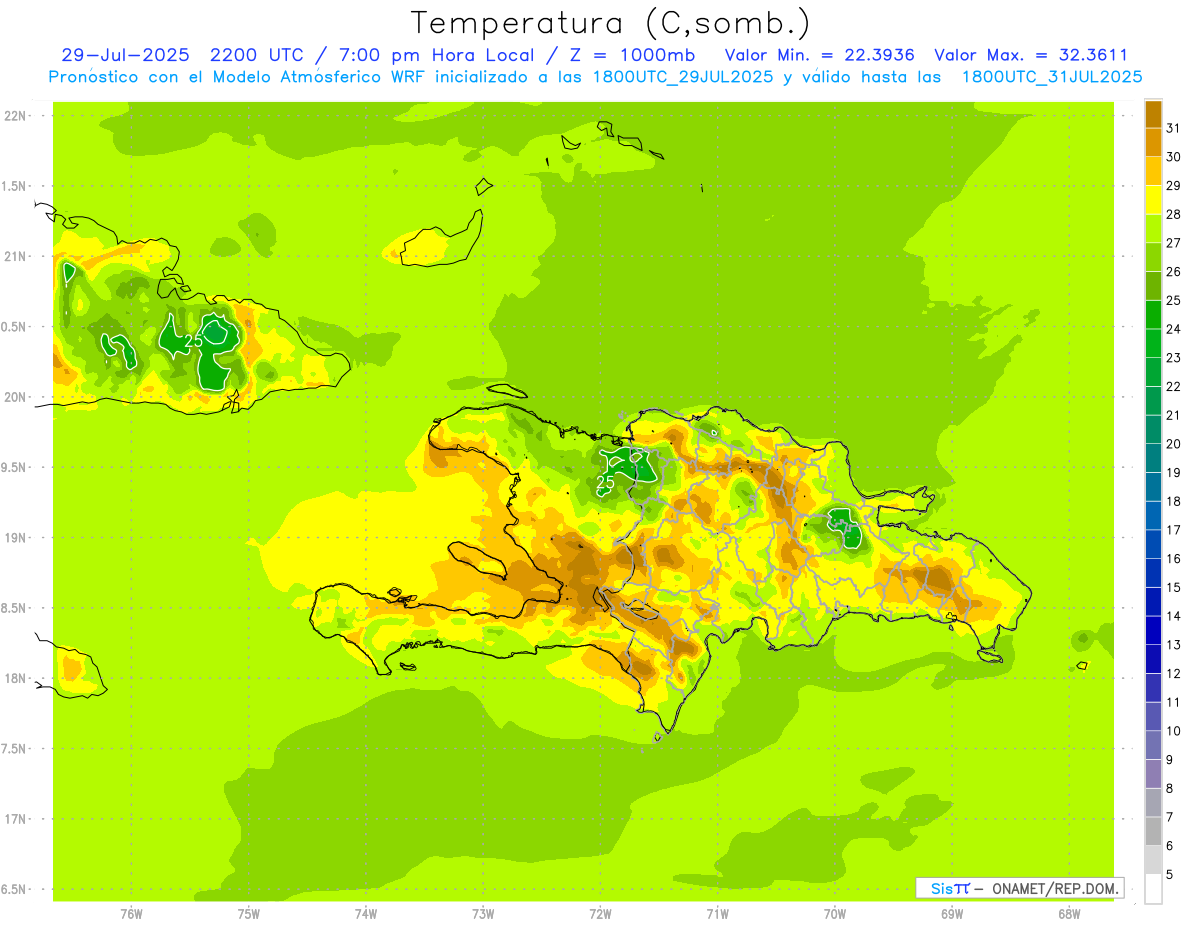
Task: Pick the white legend band below 5
Action: click(x=1153, y=889)
